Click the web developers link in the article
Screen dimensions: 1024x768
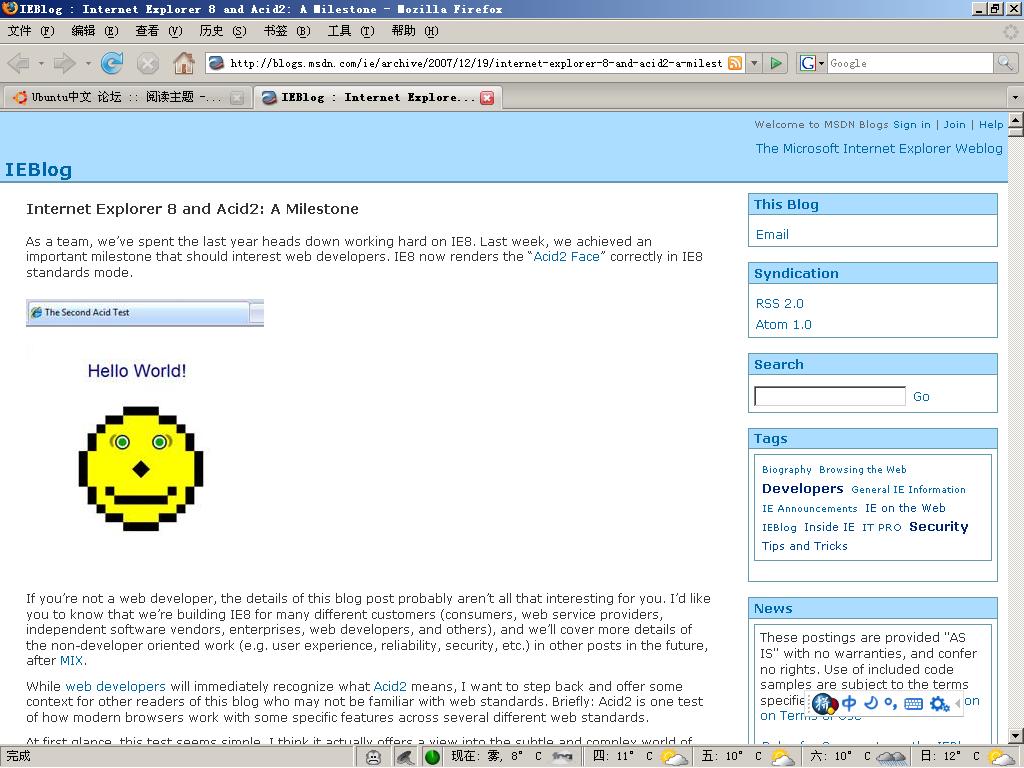tap(116, 686)
